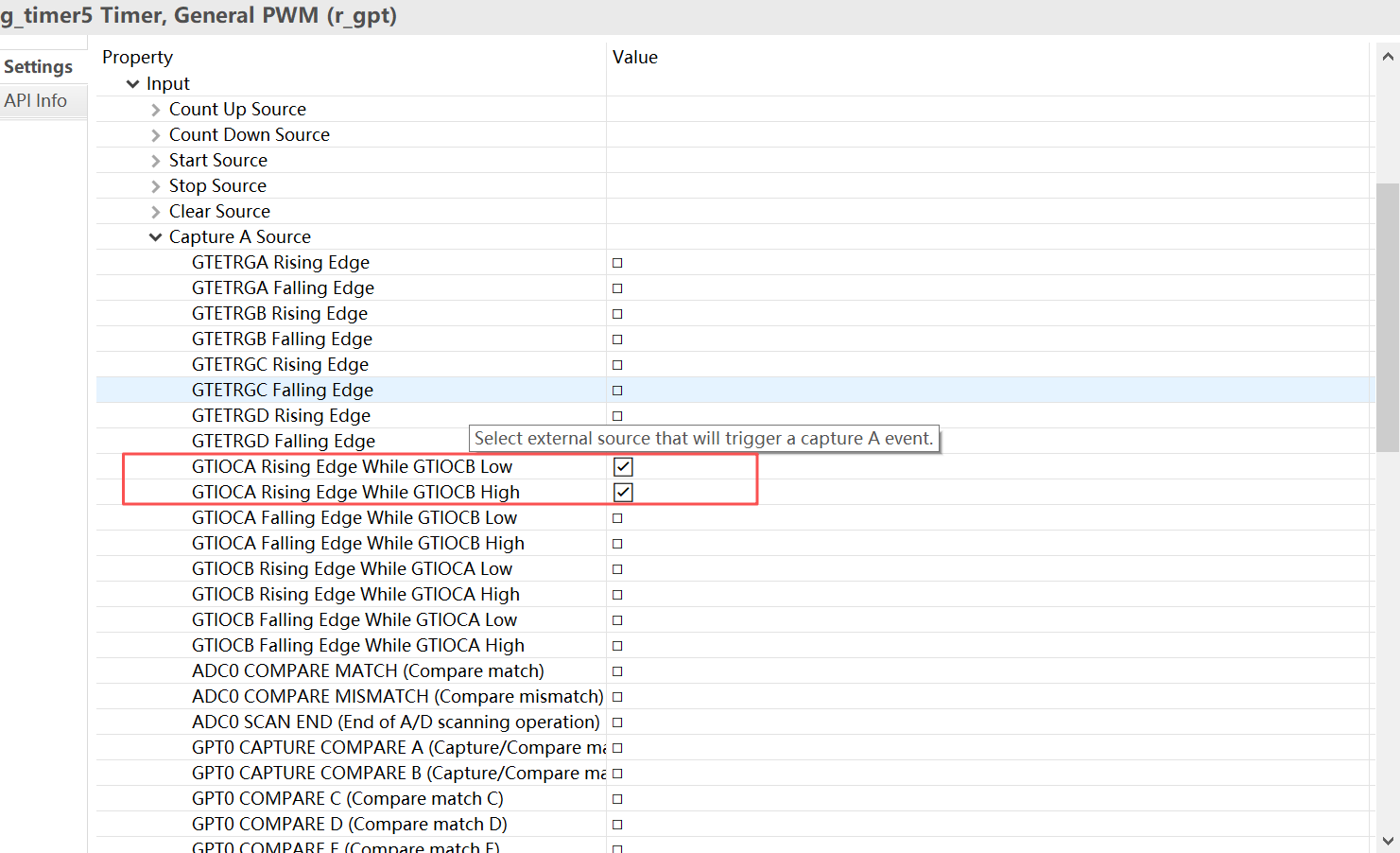Tick GTETRGC Falling Edge checkbox

point(617,391)
